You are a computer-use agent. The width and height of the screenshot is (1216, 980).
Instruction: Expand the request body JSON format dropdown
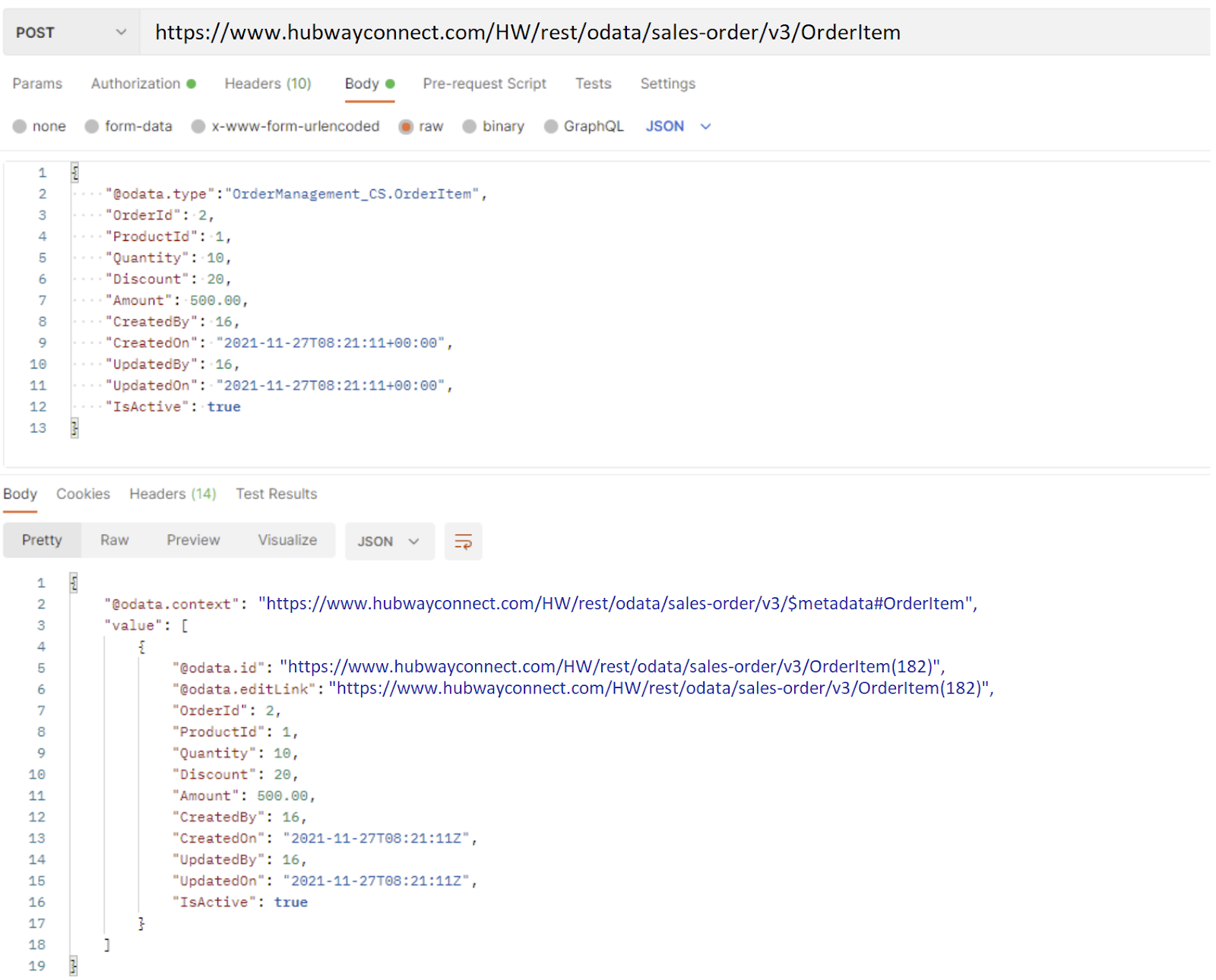click(678, 126)
